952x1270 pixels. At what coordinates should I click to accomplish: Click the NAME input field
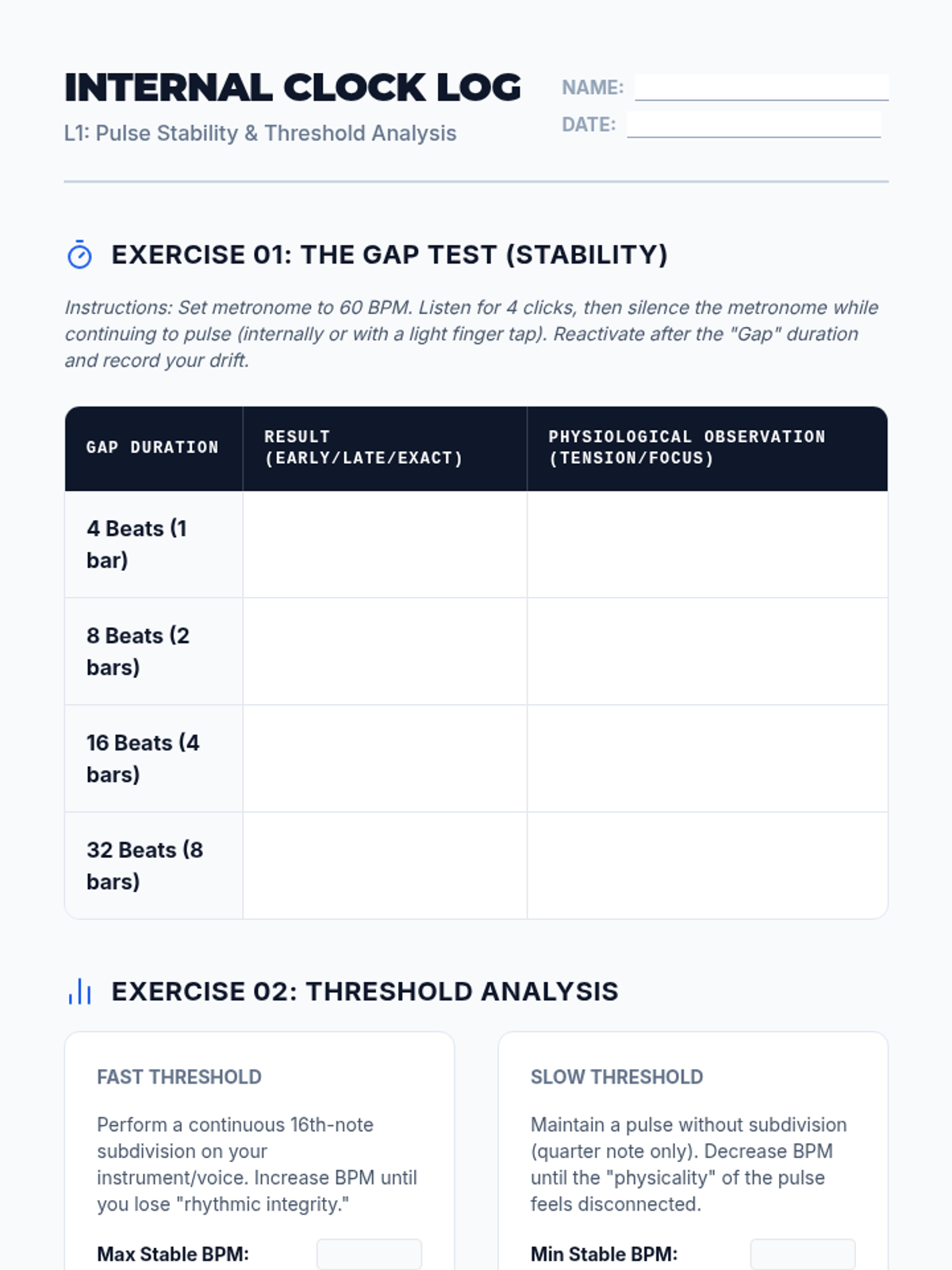(762, 87)
